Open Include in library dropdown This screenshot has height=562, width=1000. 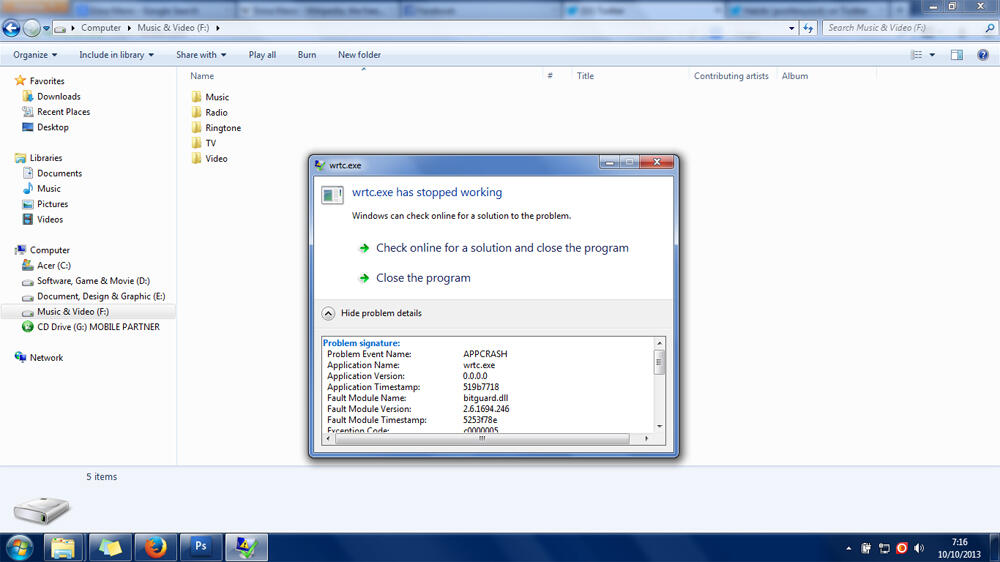pyautogui.click(x=116, y=55)
